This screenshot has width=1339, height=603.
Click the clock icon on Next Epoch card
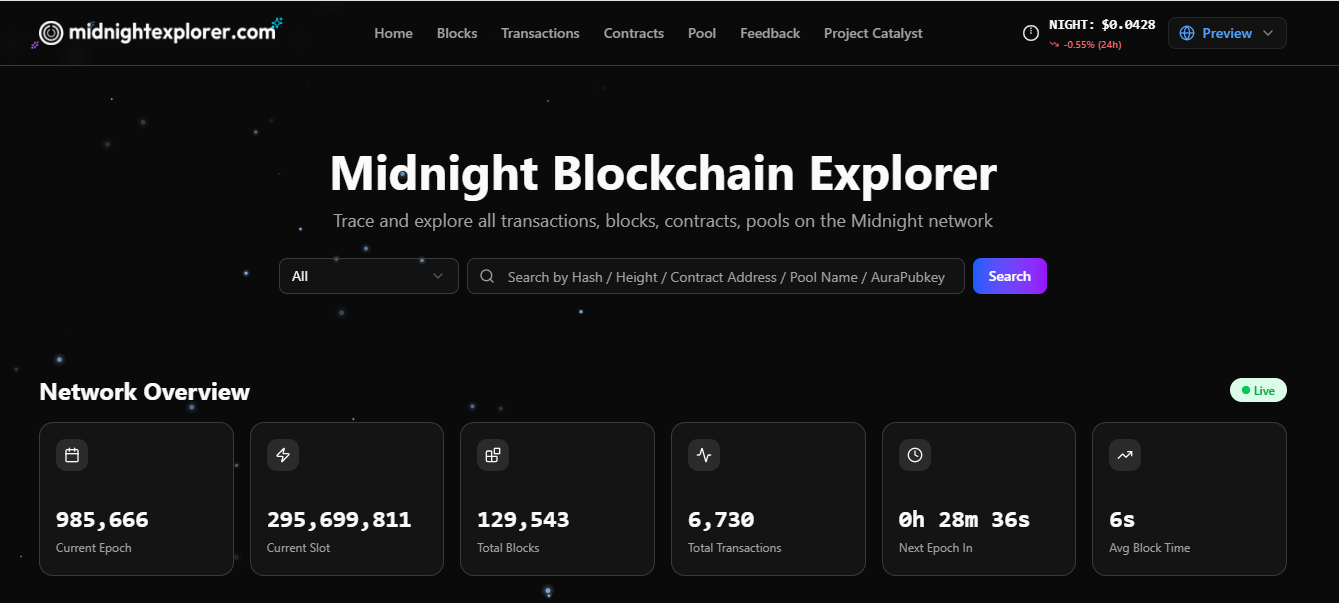pos(915,455)
